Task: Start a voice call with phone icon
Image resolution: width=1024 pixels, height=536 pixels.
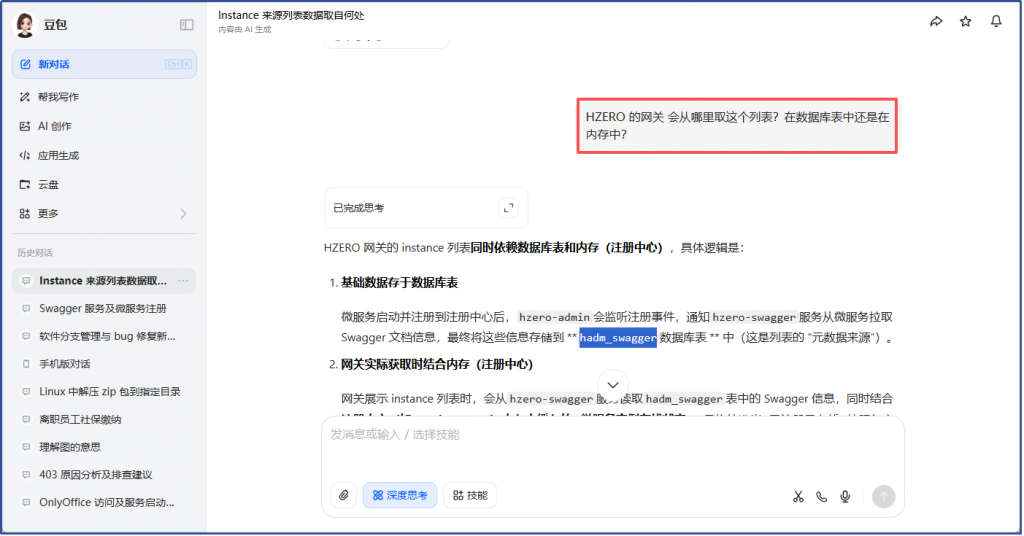Action: pos(821,496)
